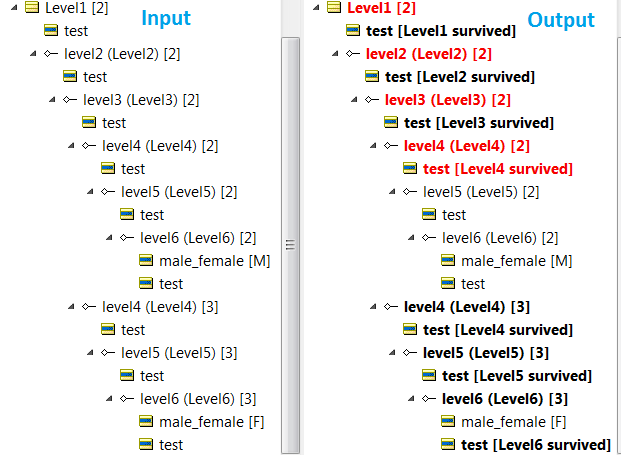Click group icon of level4 (Level4) [3] in Input

[x=89, y=307]
